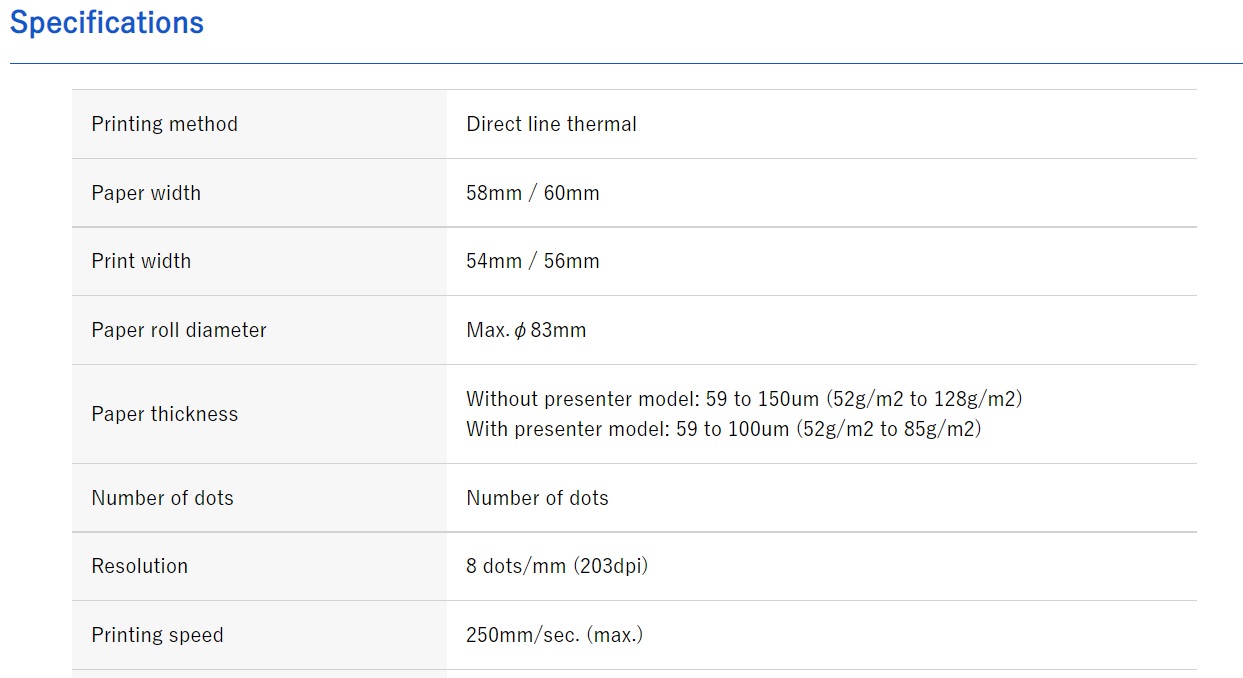Select the 54mm / 56mm value
The width and height of the screenshot is (1243, 678).
[x=532, y=261]
